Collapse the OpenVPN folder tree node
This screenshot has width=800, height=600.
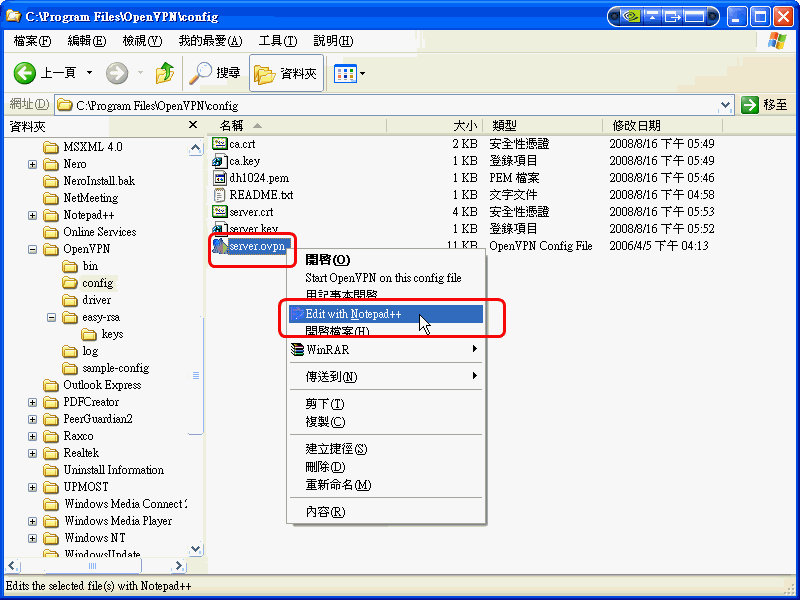[33, 249]
